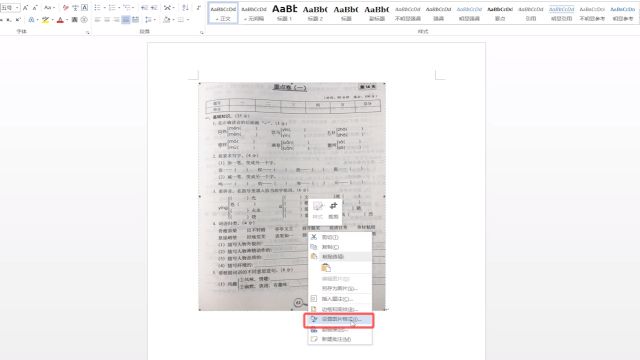This screenshot has width=640, height=360.
Task: Click the Distributed alignment icon
Action: coord(136,20)
